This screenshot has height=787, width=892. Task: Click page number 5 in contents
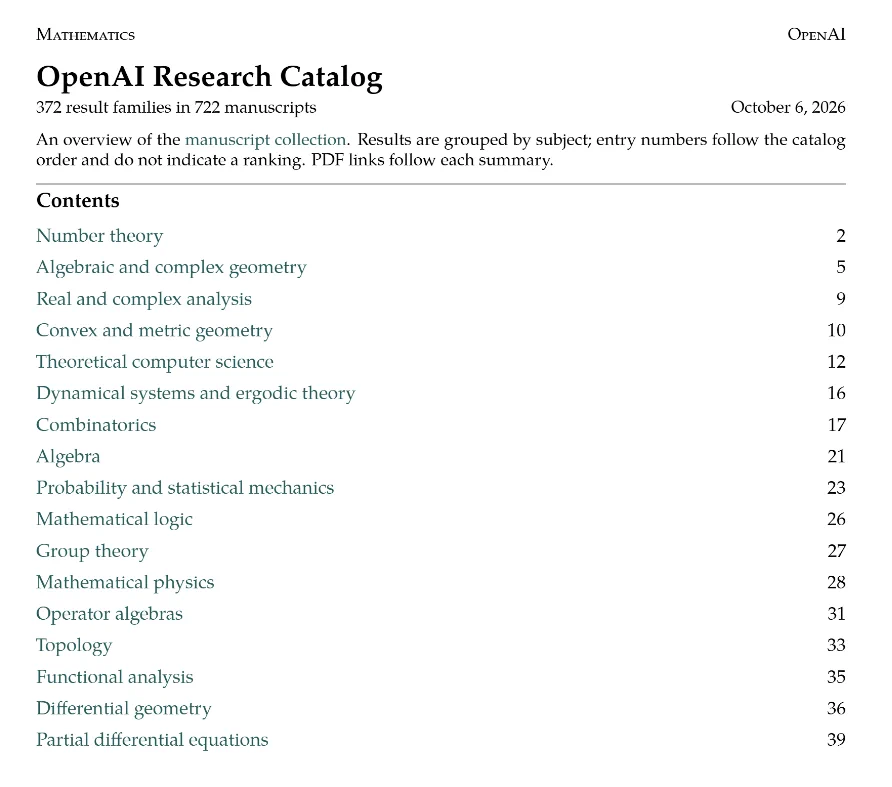(841, 267)
